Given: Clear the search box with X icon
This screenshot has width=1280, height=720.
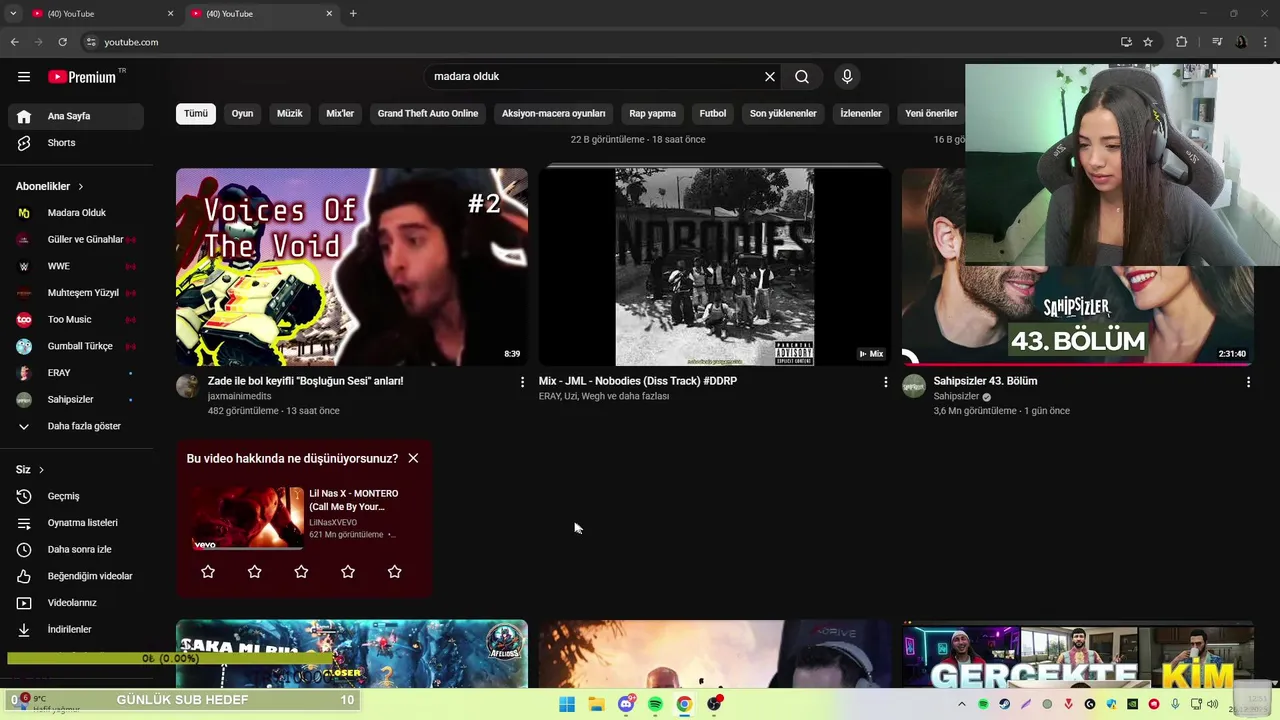Looking at the screenshot, I should [x=770, y=77].
